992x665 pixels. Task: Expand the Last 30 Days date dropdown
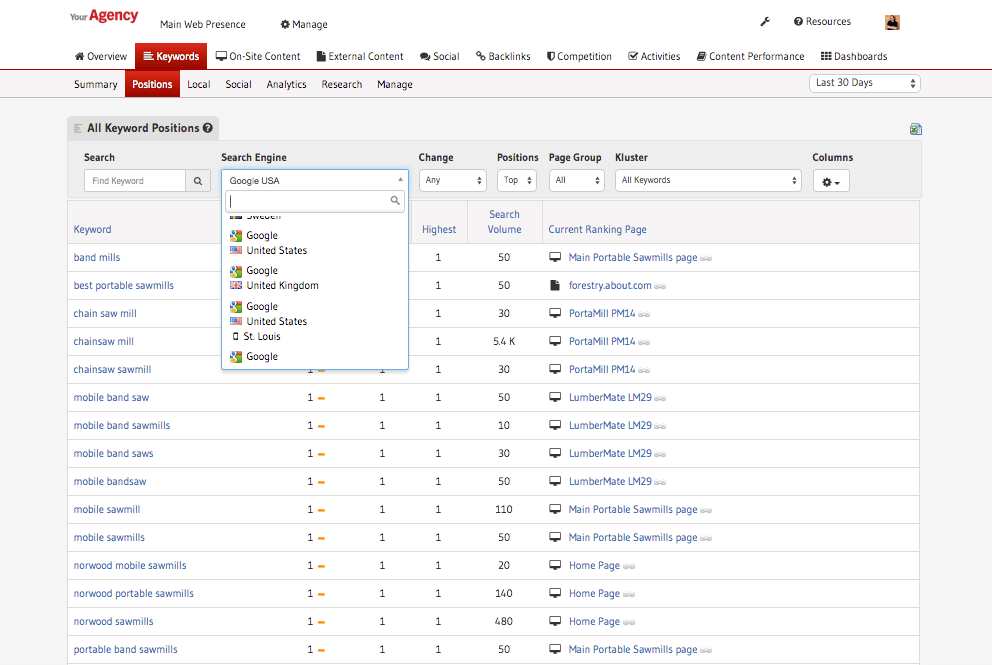[x=864, y=83]
